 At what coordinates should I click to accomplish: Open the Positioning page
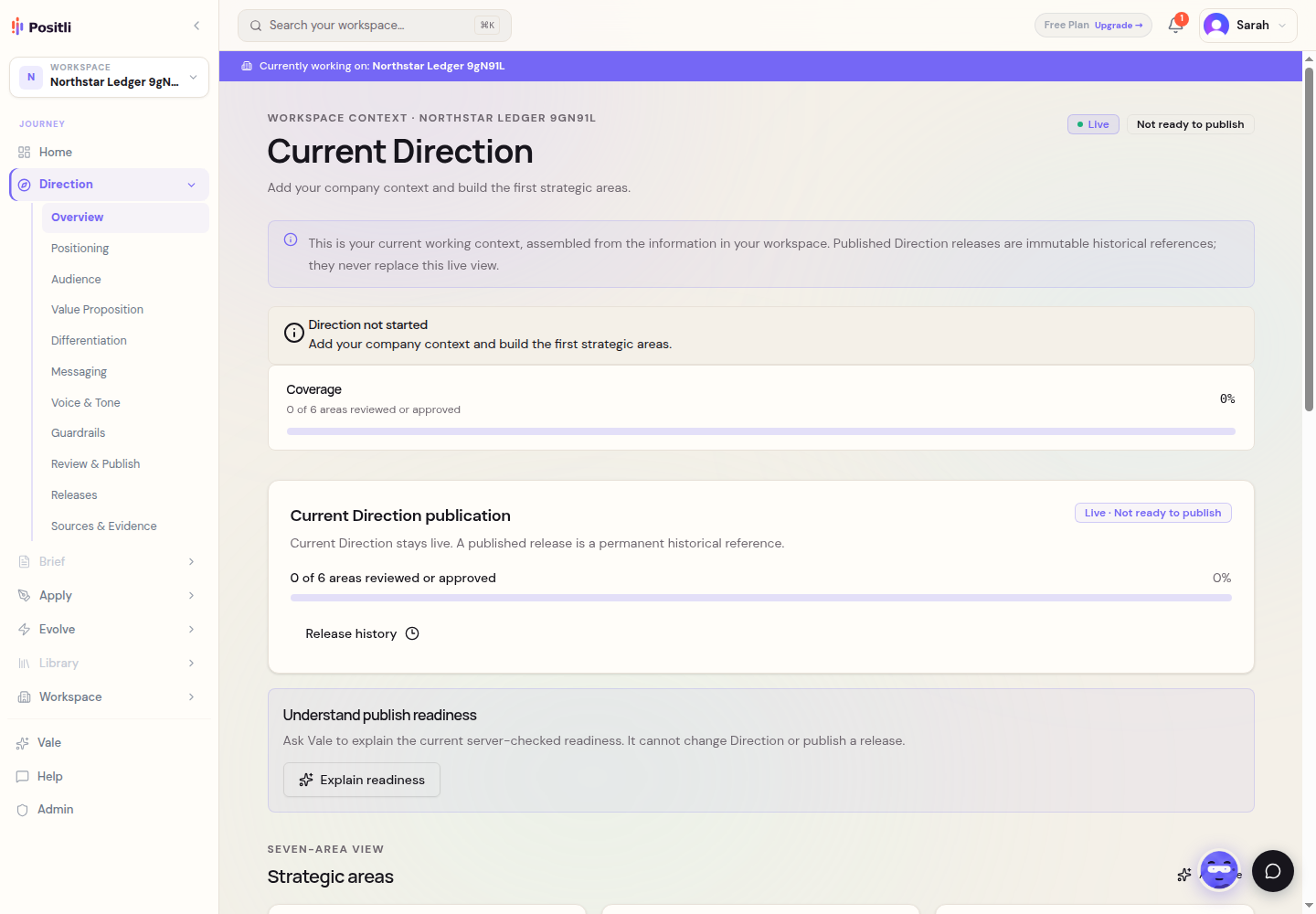[x=125, y=249]
